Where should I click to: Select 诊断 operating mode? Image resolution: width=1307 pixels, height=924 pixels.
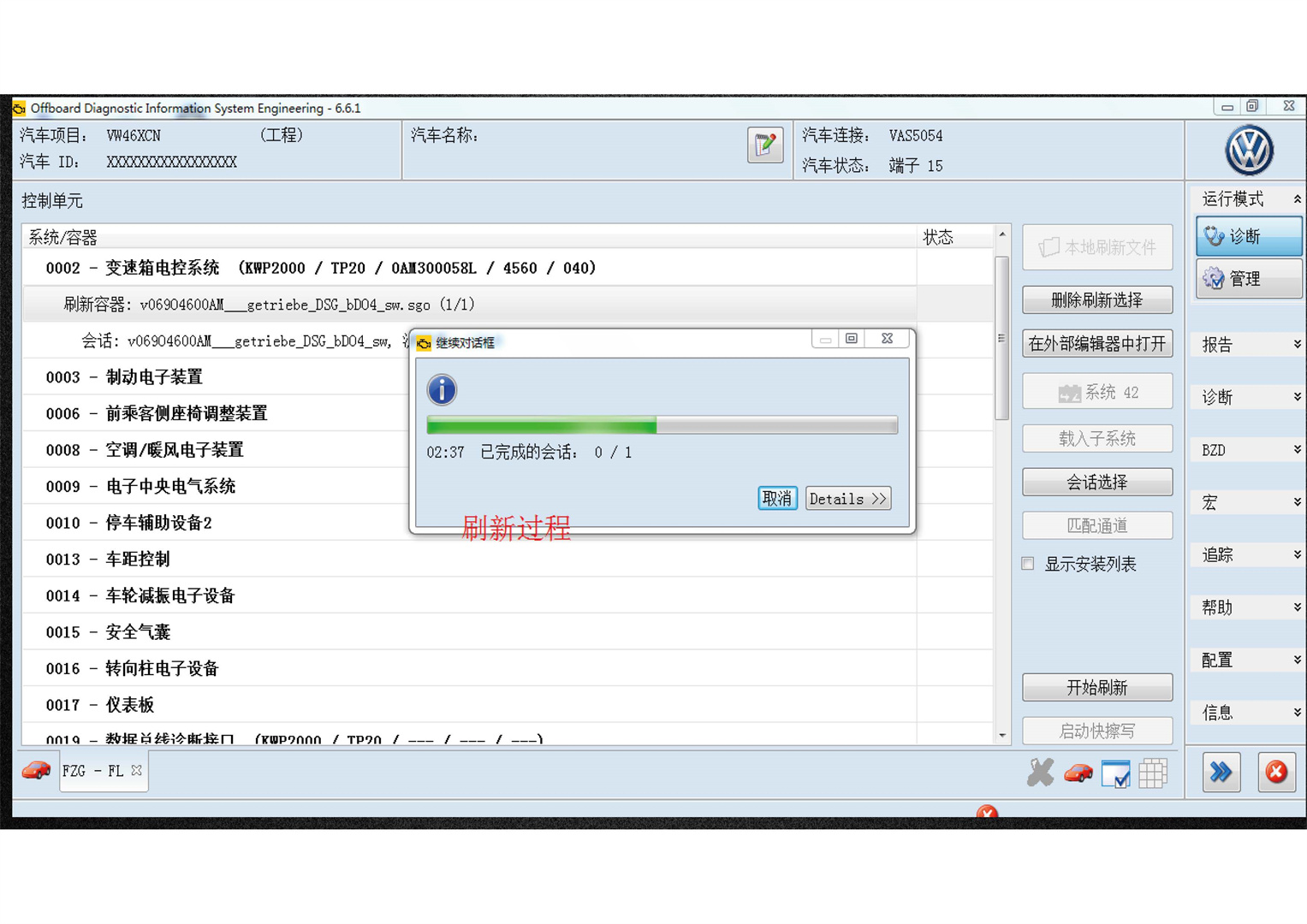coord(1248,236)
